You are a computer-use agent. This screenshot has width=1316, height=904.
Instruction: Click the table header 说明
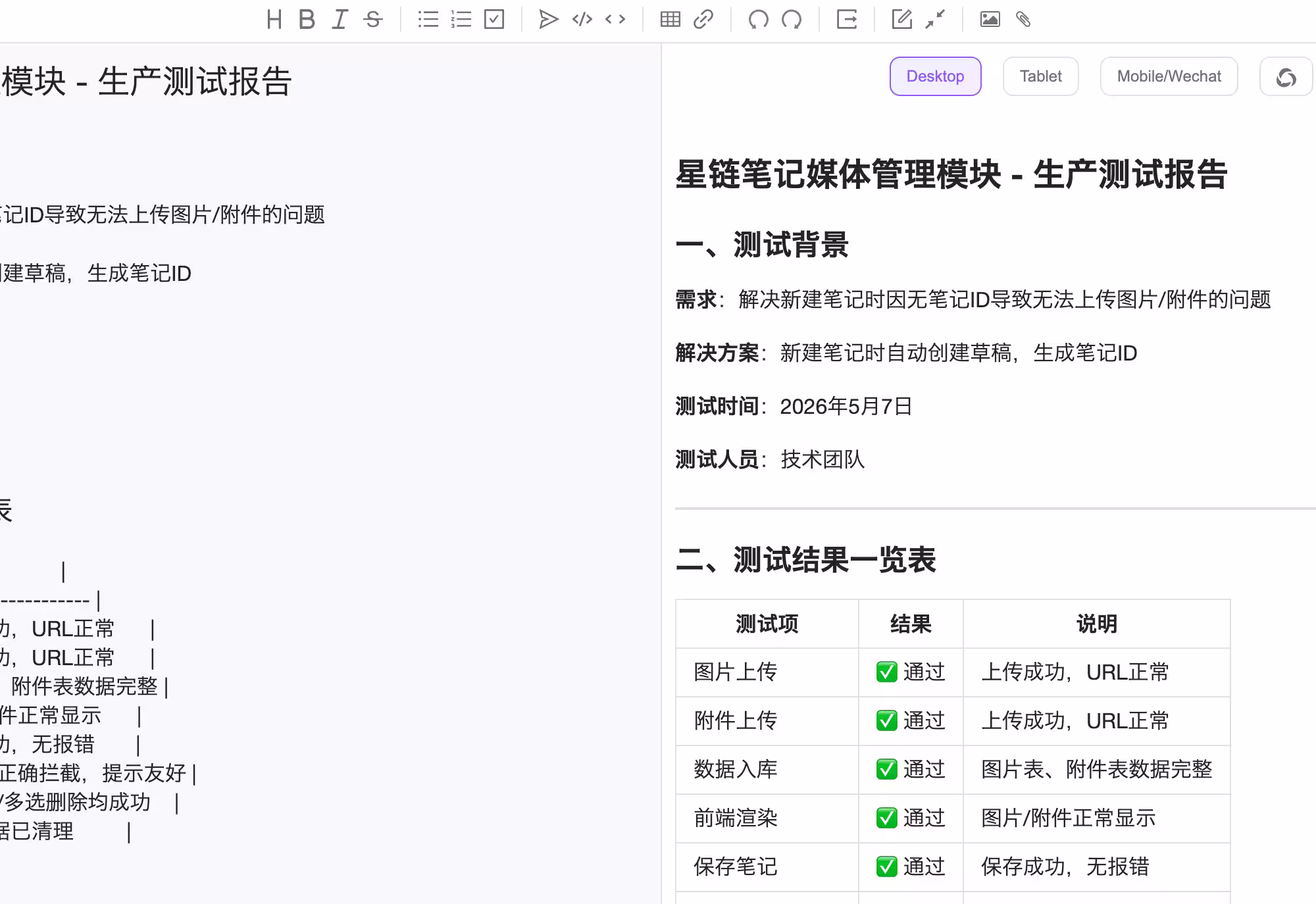1097,624
